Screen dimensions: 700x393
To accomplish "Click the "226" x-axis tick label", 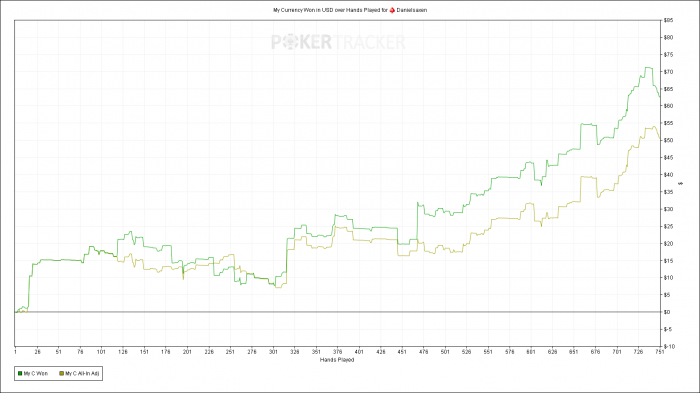I will [209, 352].
